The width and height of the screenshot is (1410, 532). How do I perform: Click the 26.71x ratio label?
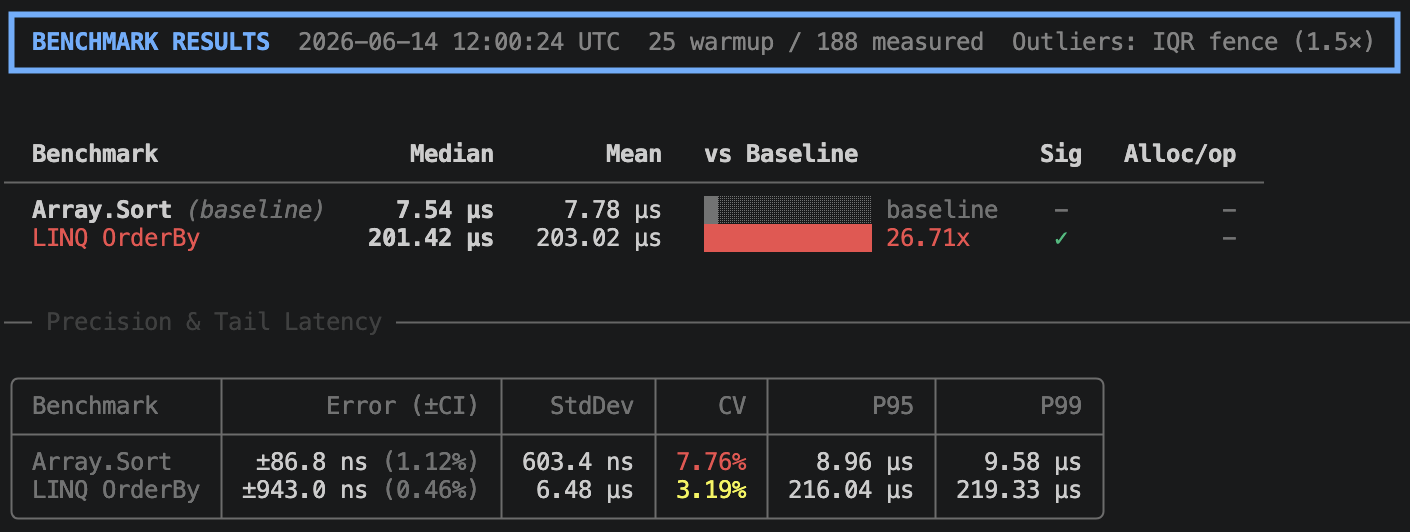(928, 238)
